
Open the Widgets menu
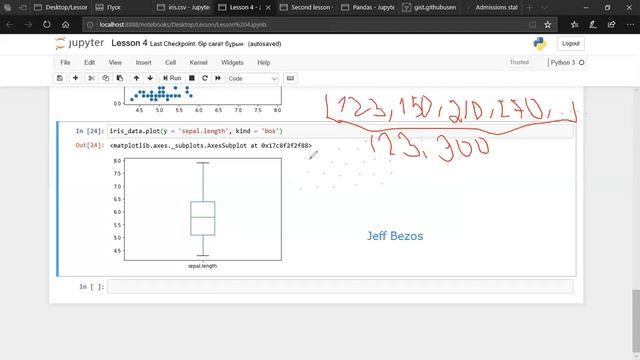coord(232,62)
